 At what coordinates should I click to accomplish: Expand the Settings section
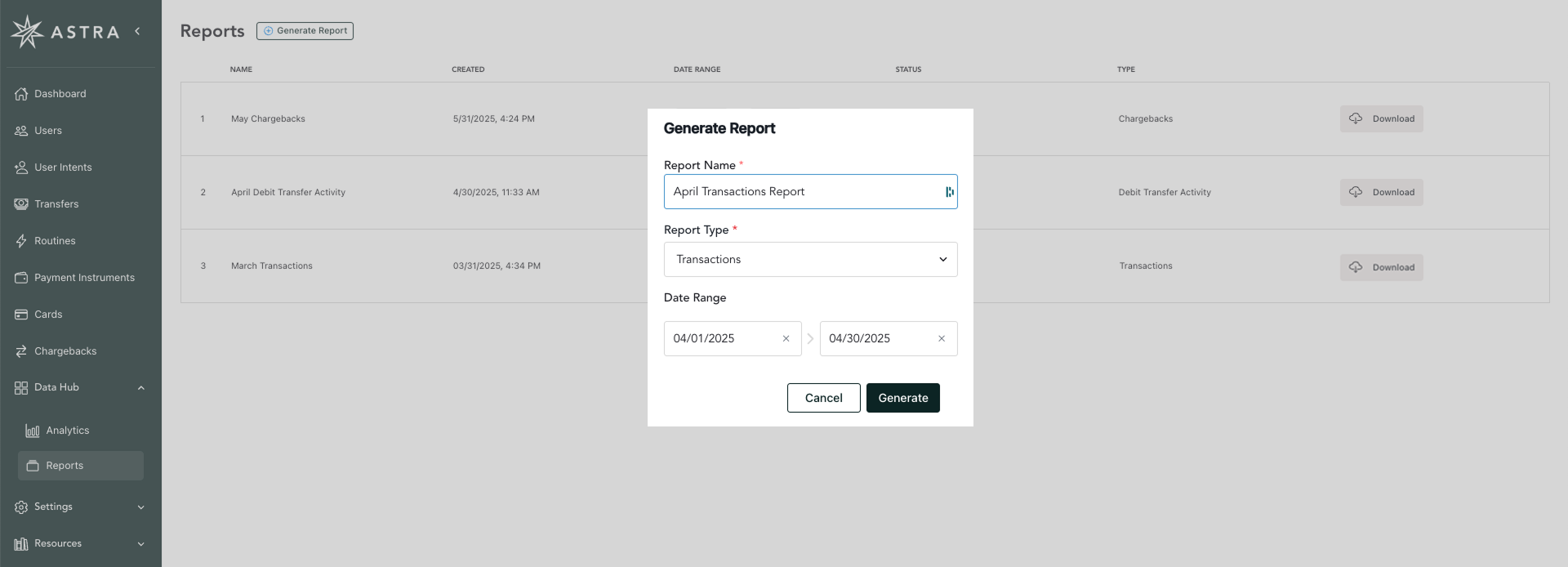(141, 507)
